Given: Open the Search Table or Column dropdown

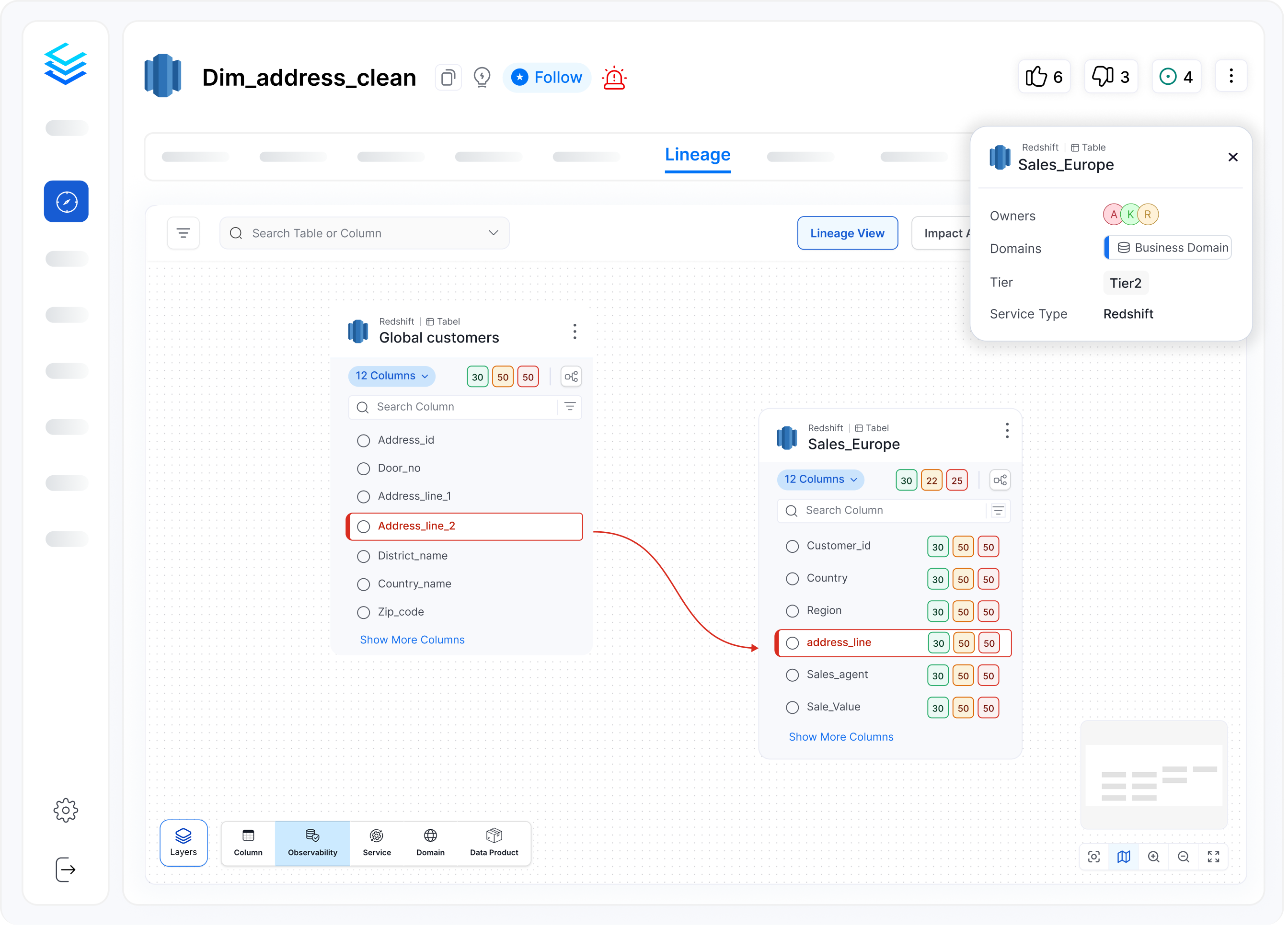Looking at the screenshot, I should point(493,233).
